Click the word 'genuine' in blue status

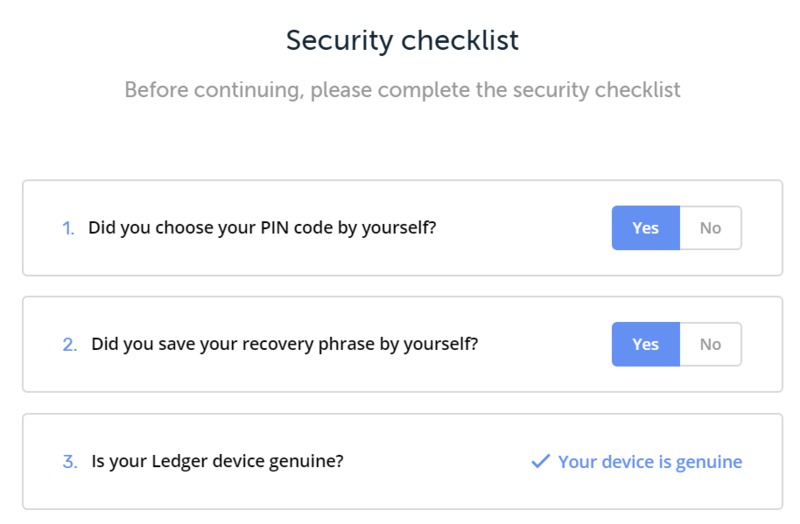pyautogui.click(x=709, y=463)
